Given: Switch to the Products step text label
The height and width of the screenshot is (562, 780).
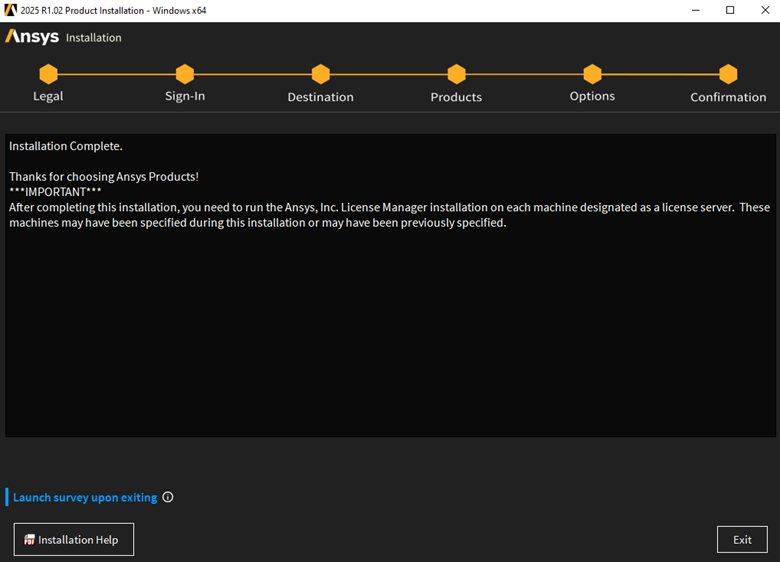Looking at the screenshot, I should click(456, 97).
